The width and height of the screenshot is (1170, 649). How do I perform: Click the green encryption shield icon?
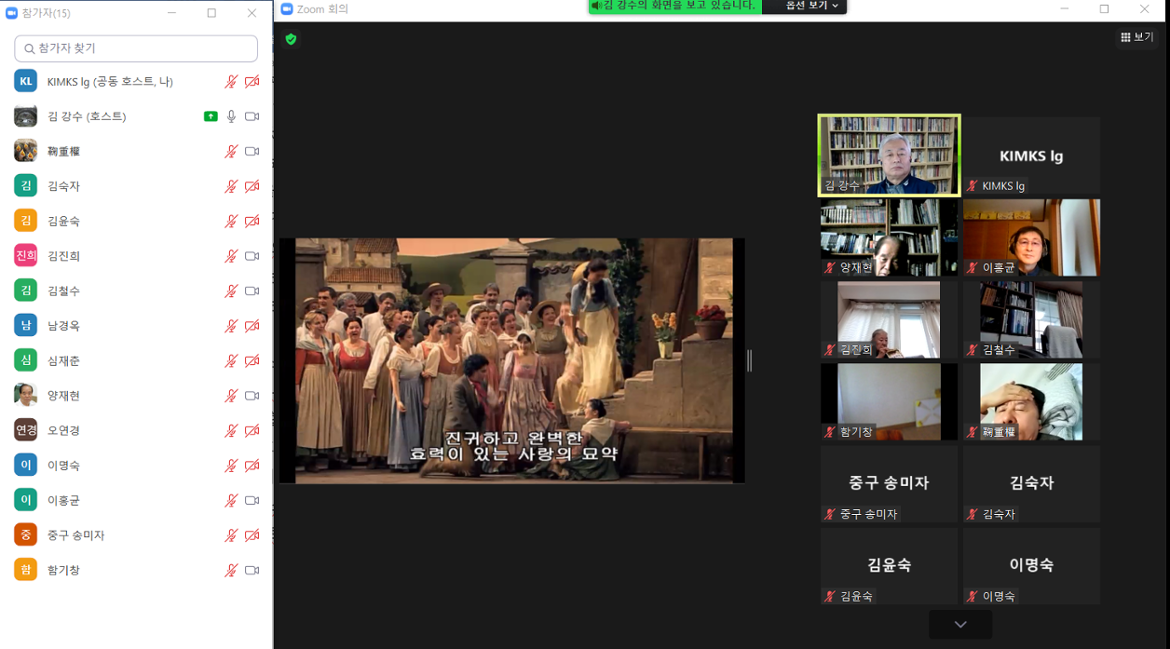(291, 39)
